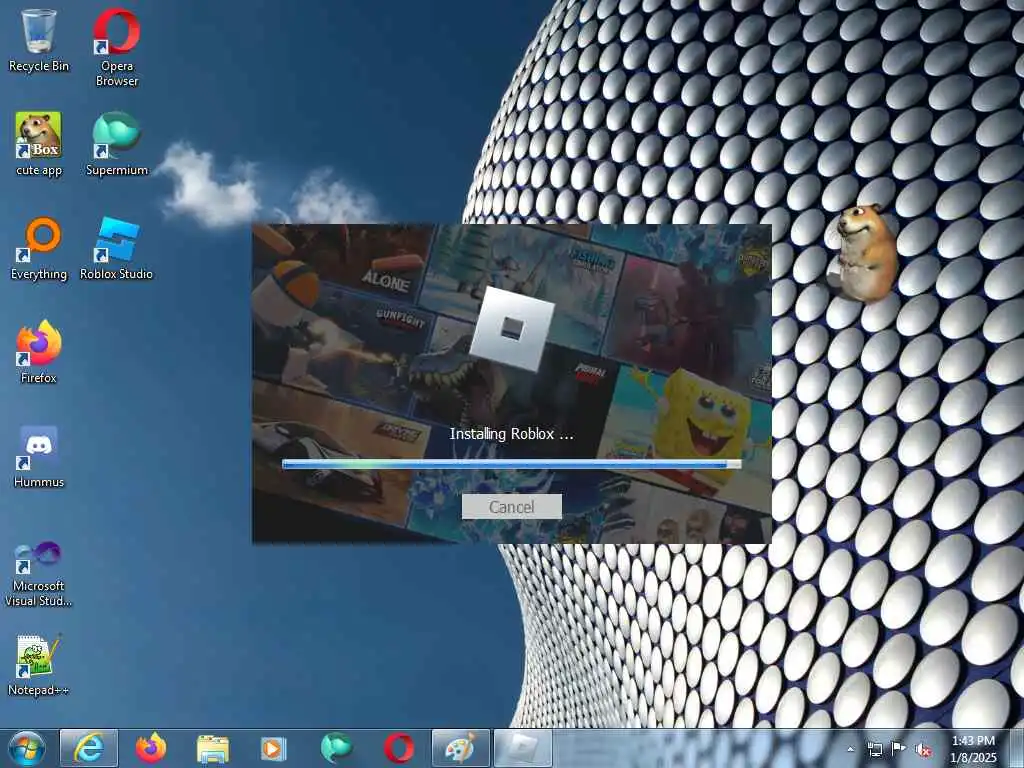Launch Internet Explorer from the taskbar

tap(89, 748)
